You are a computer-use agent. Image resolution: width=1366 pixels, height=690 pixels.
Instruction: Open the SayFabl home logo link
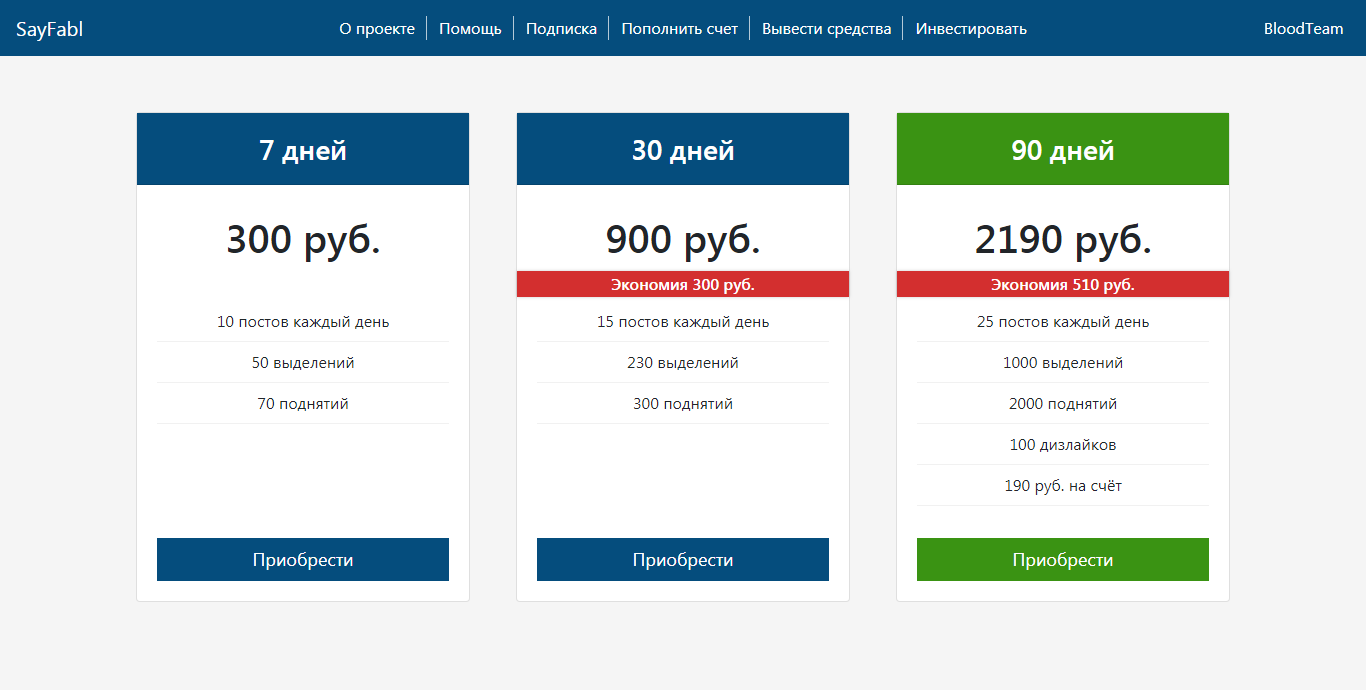coord(49,29)
